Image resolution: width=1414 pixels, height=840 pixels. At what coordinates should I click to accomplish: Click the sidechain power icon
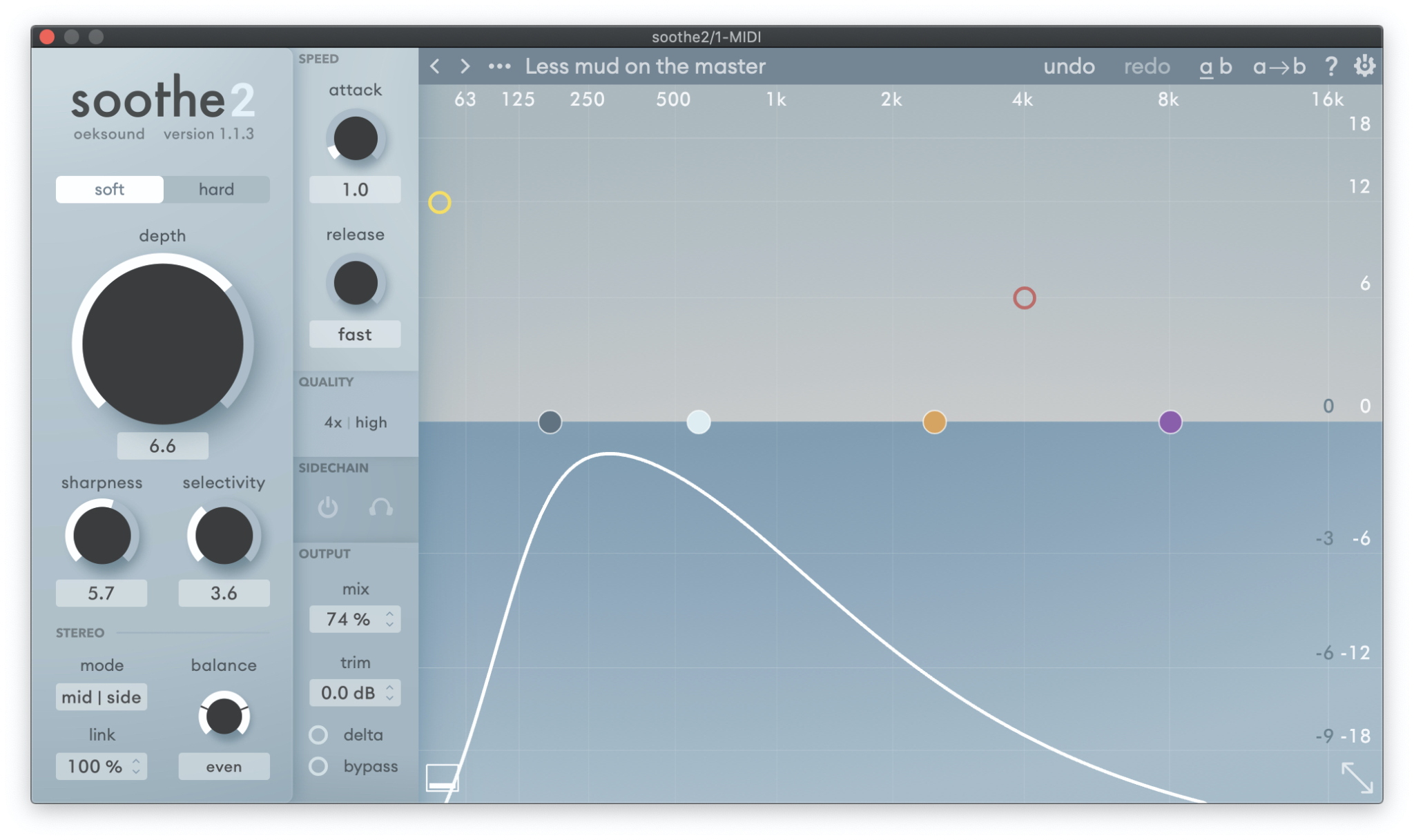click(328, 508)
